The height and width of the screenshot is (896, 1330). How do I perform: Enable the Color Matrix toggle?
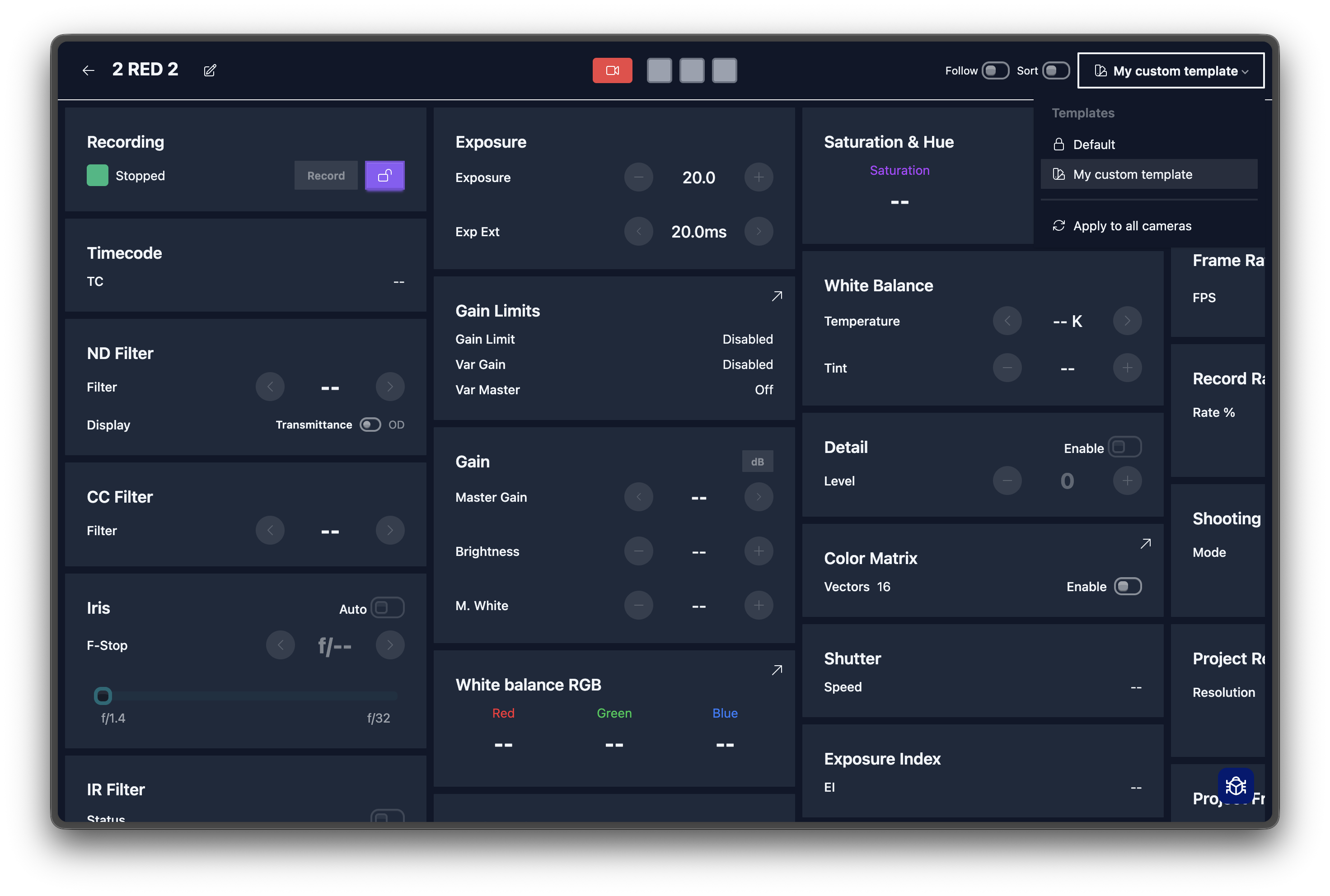pos(1128,586)
